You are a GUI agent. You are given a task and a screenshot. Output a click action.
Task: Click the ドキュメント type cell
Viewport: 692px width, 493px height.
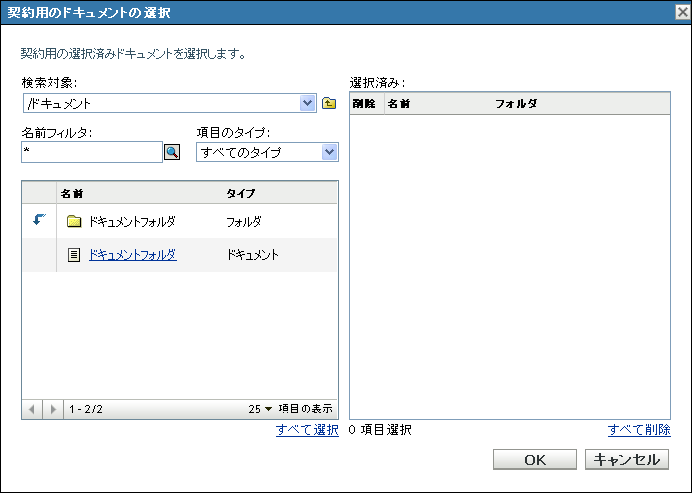pyautogui.click(x=252, y=255)
